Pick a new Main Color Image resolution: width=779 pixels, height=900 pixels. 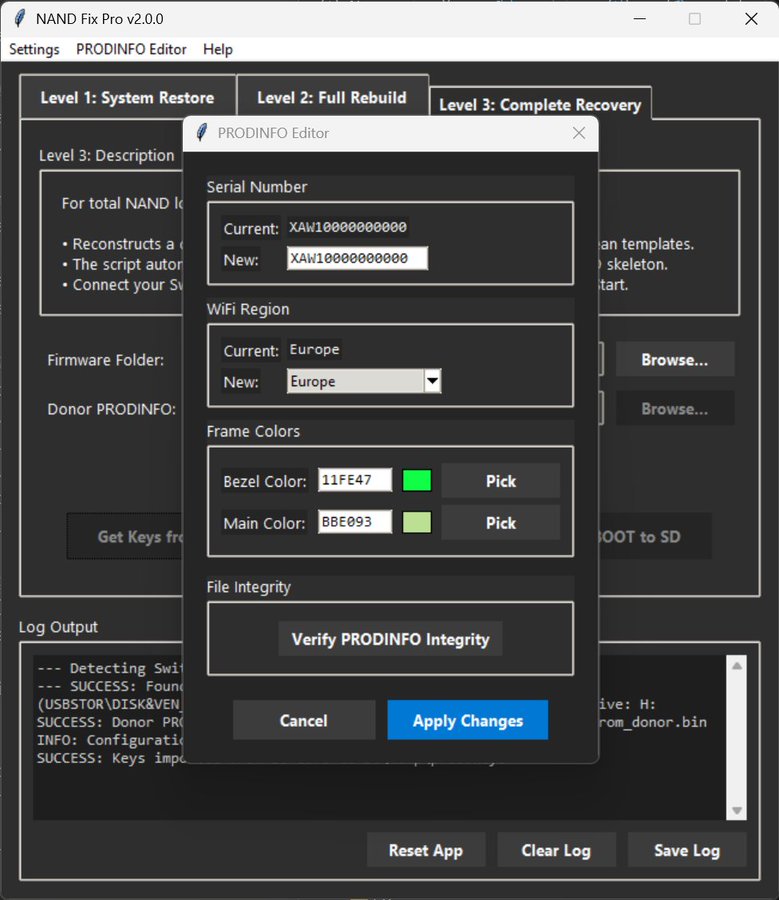click(500, 522)
